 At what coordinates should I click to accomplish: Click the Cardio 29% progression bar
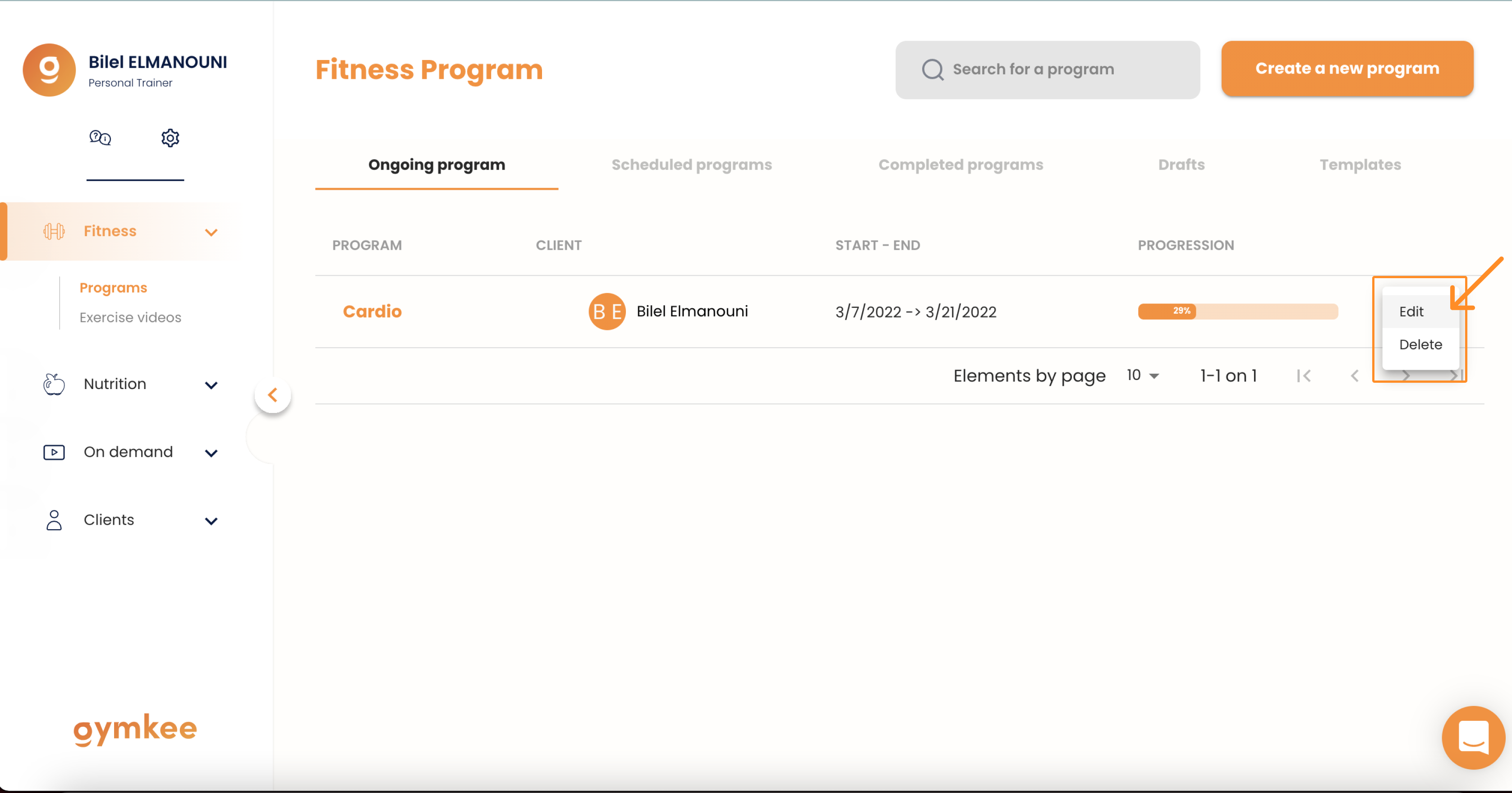point(1238,311)
